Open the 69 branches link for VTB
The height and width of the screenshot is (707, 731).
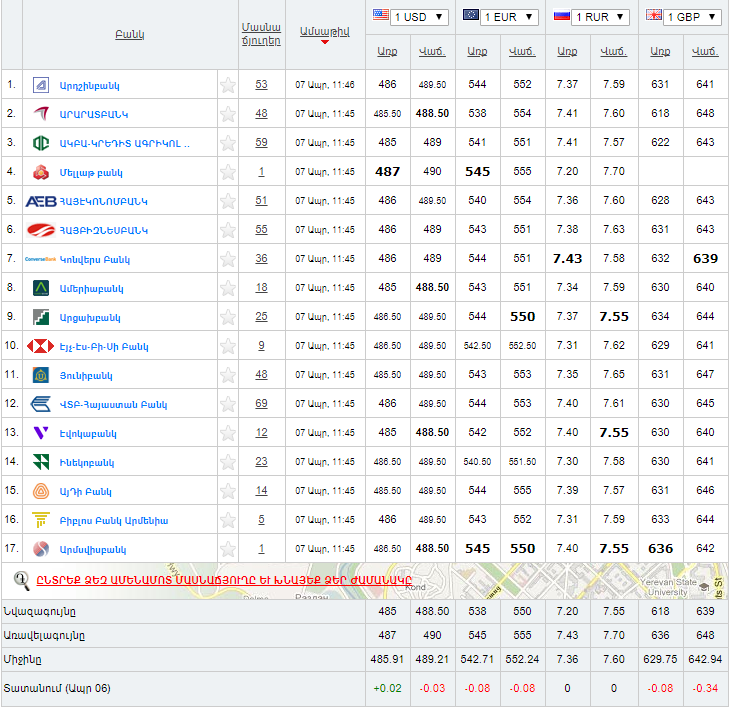(x=261, y=404)
